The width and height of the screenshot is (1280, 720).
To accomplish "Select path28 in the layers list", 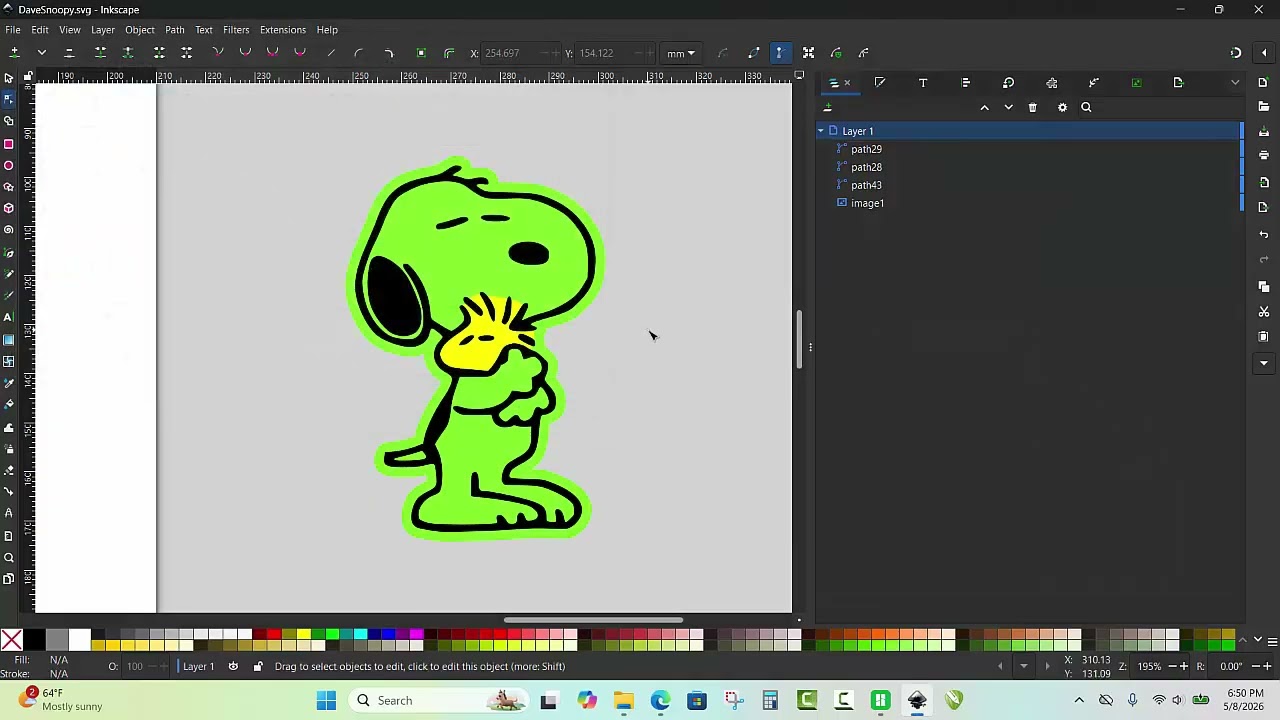I will (866, 167).
